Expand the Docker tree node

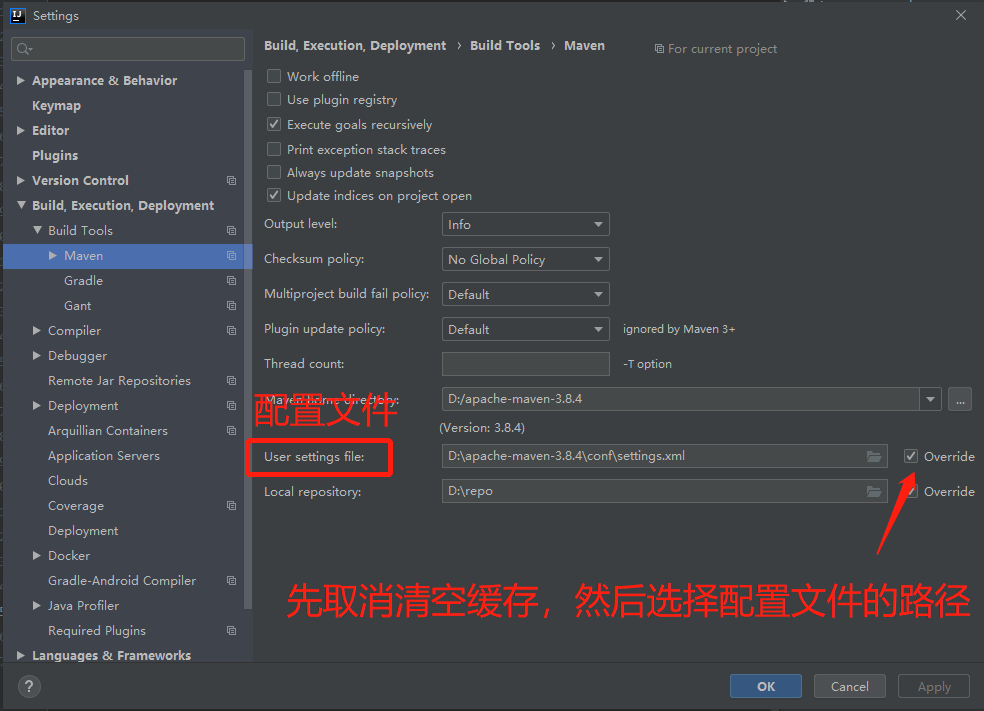point(37,555)
